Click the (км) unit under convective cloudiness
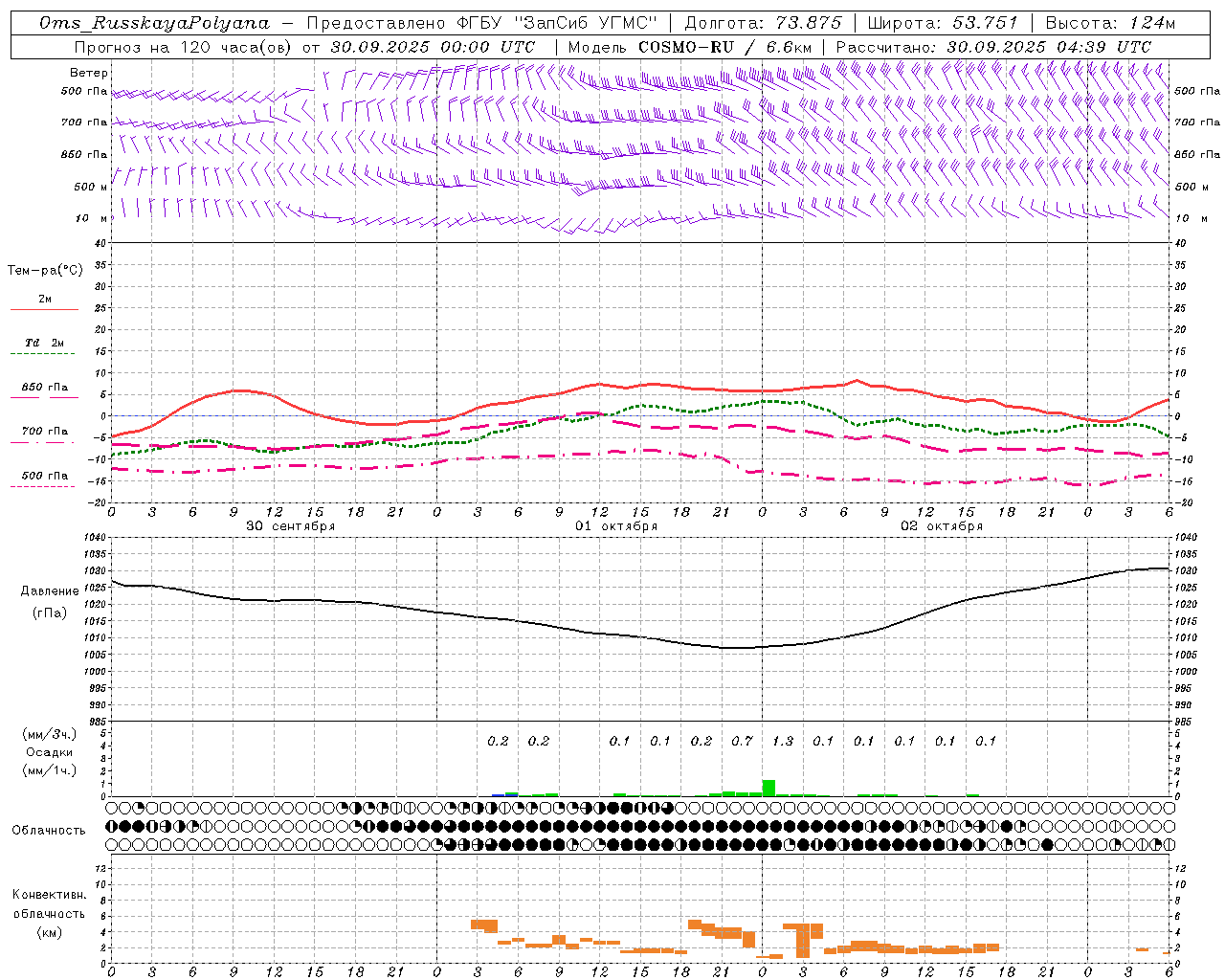The image size is (1225, 980). [49, 932]
